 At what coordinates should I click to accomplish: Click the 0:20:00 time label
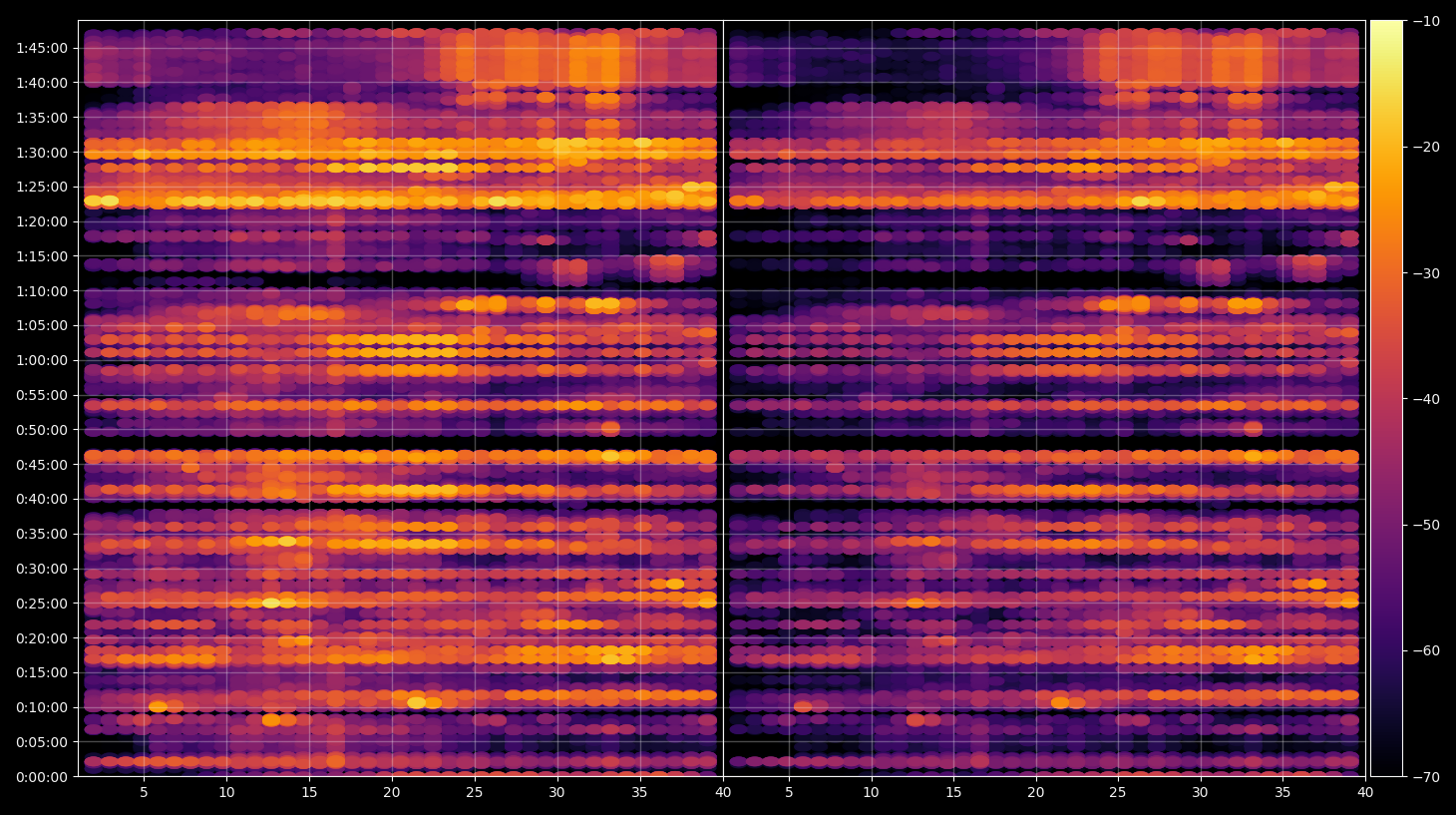point(42,638)
